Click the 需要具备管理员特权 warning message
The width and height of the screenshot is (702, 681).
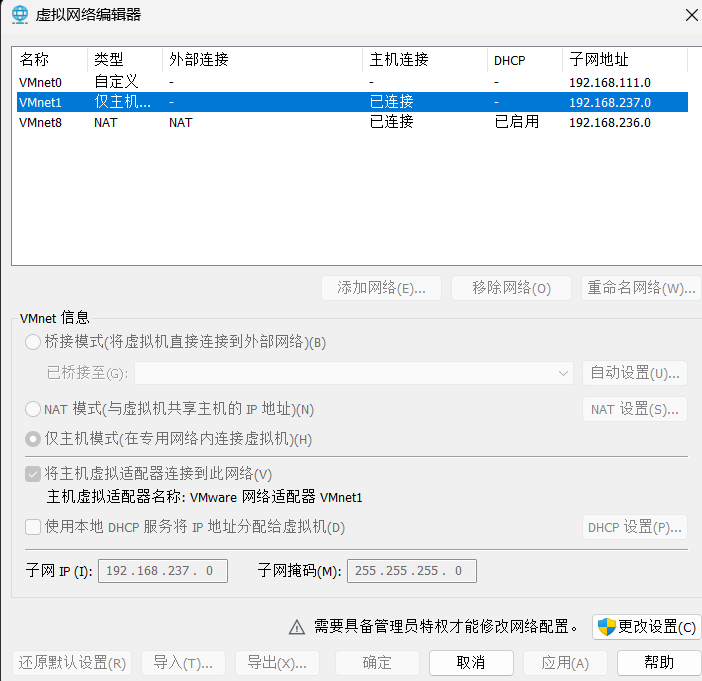446,627
